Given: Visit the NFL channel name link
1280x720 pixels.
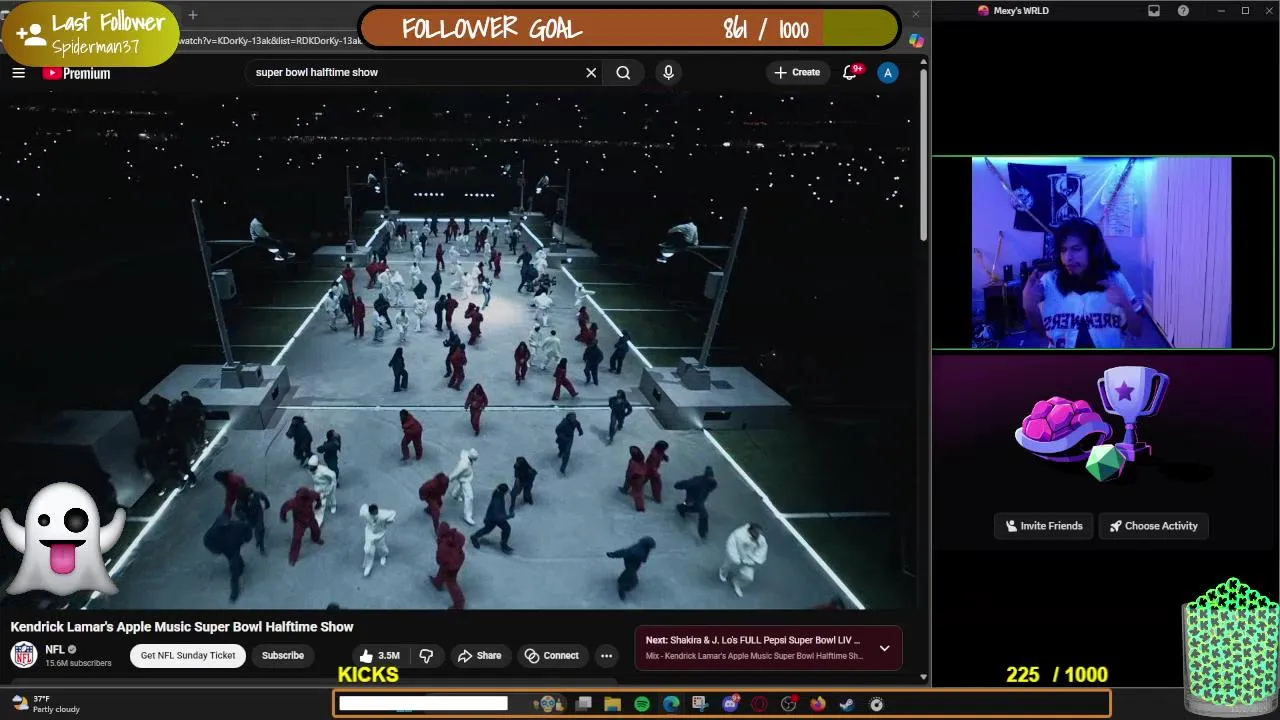Looking at the screenshot, I should click(55, 649).
